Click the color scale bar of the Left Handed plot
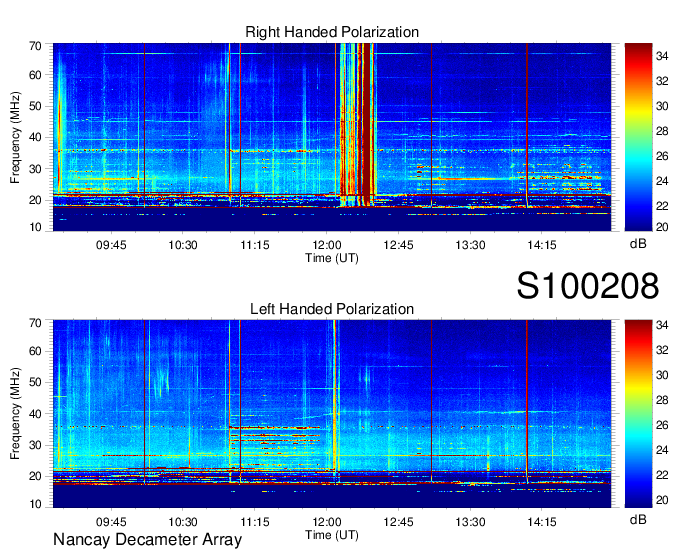The image size is (680, 552). (x=638, y=414)
